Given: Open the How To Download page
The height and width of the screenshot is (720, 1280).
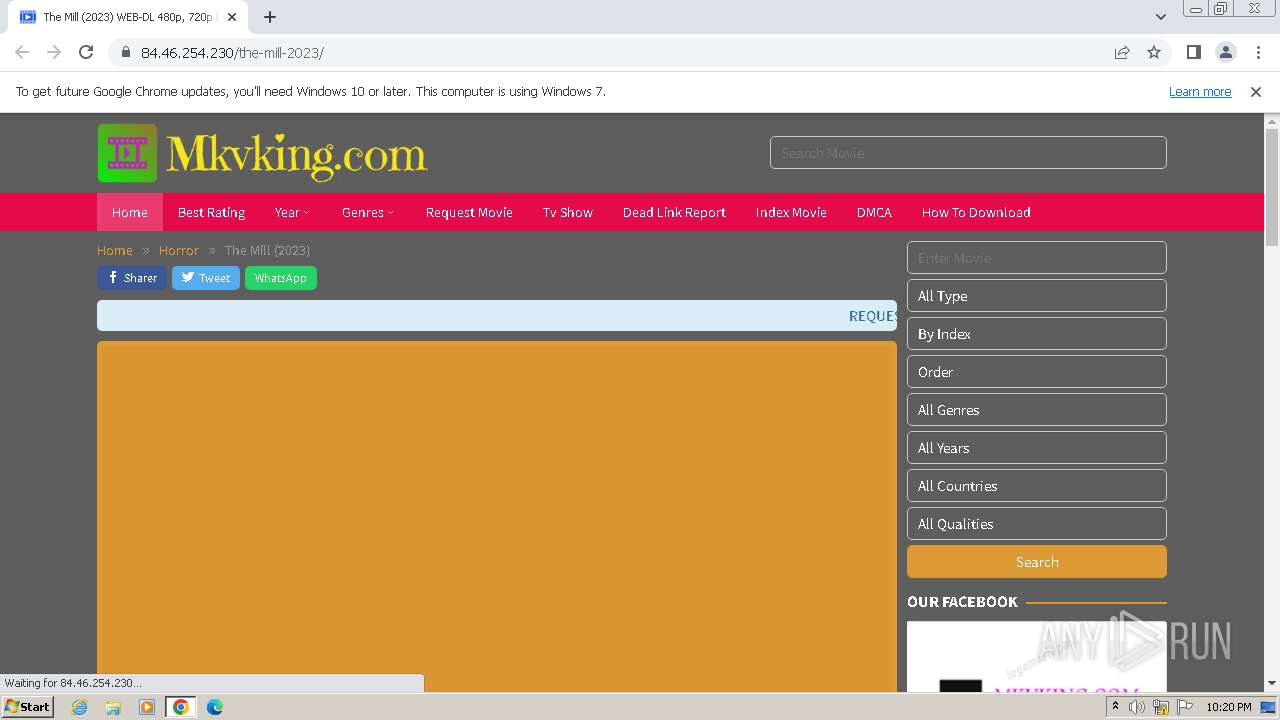Looking at the screenshot, I should tap(976, 212).
